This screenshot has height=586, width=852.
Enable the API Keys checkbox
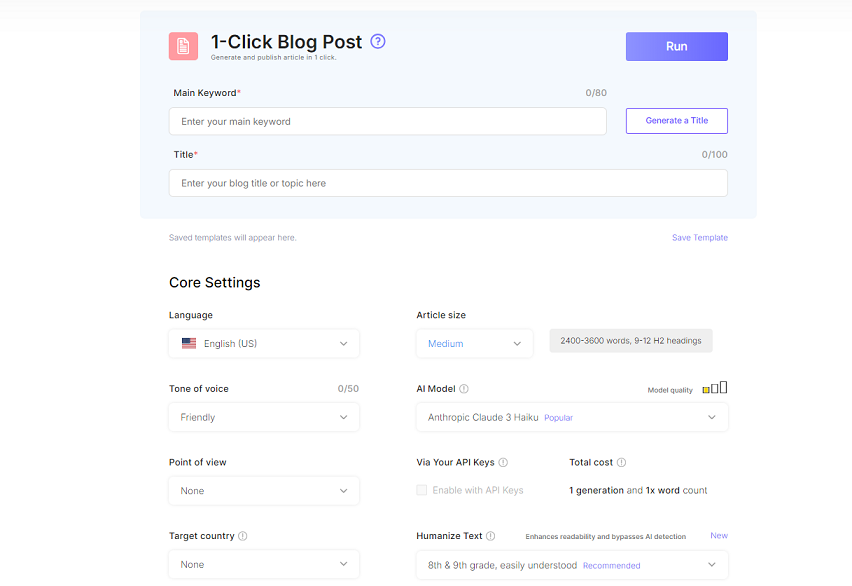click(422, 490)
